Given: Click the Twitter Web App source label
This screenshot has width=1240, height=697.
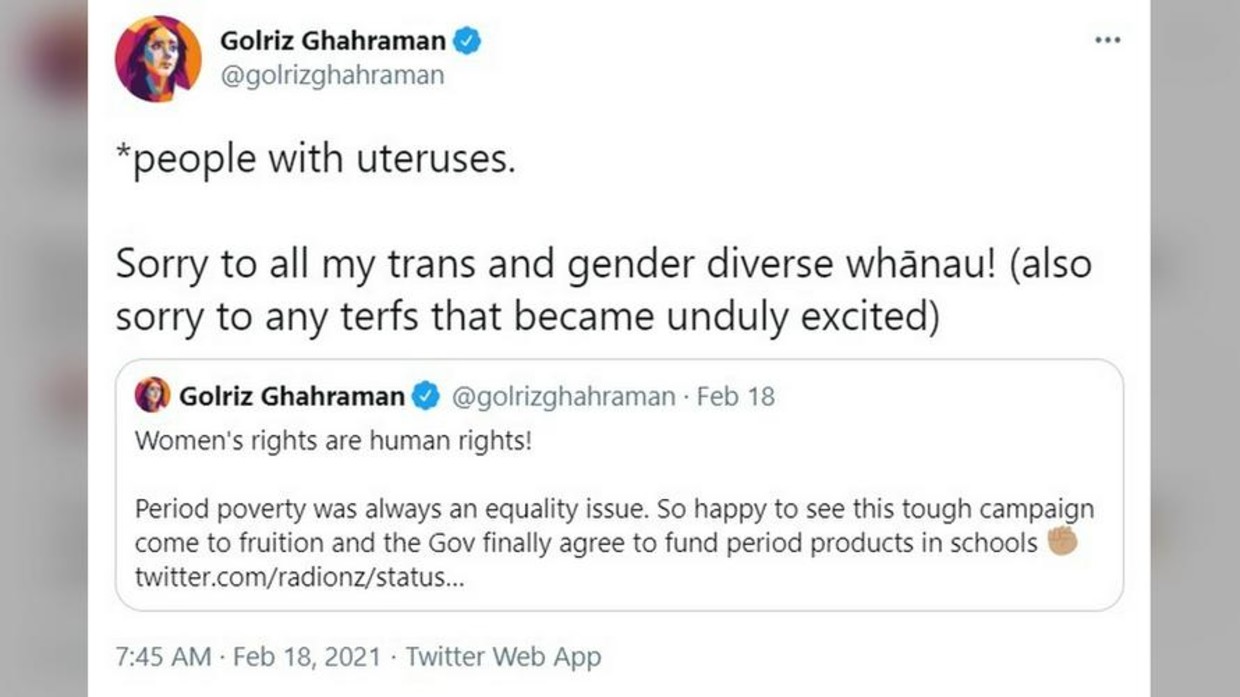Looking at the screenshot, I should pyautogui.click(x=503, y=657).
